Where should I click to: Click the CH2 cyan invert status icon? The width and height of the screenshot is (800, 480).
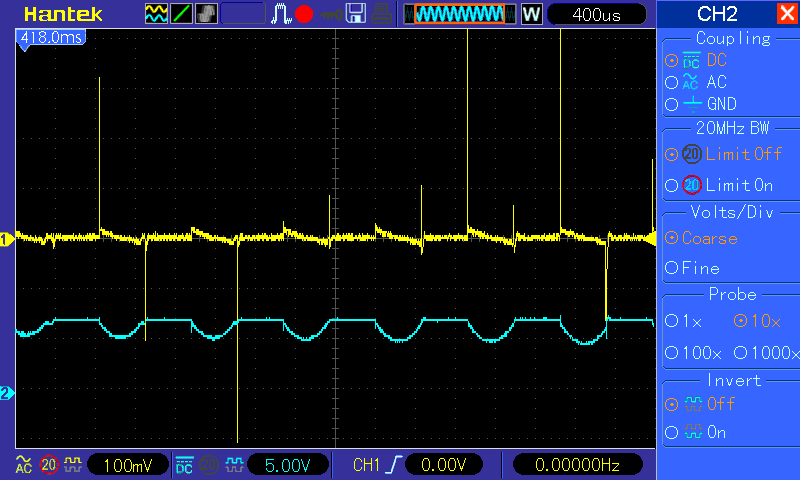(x=234, y=464)
